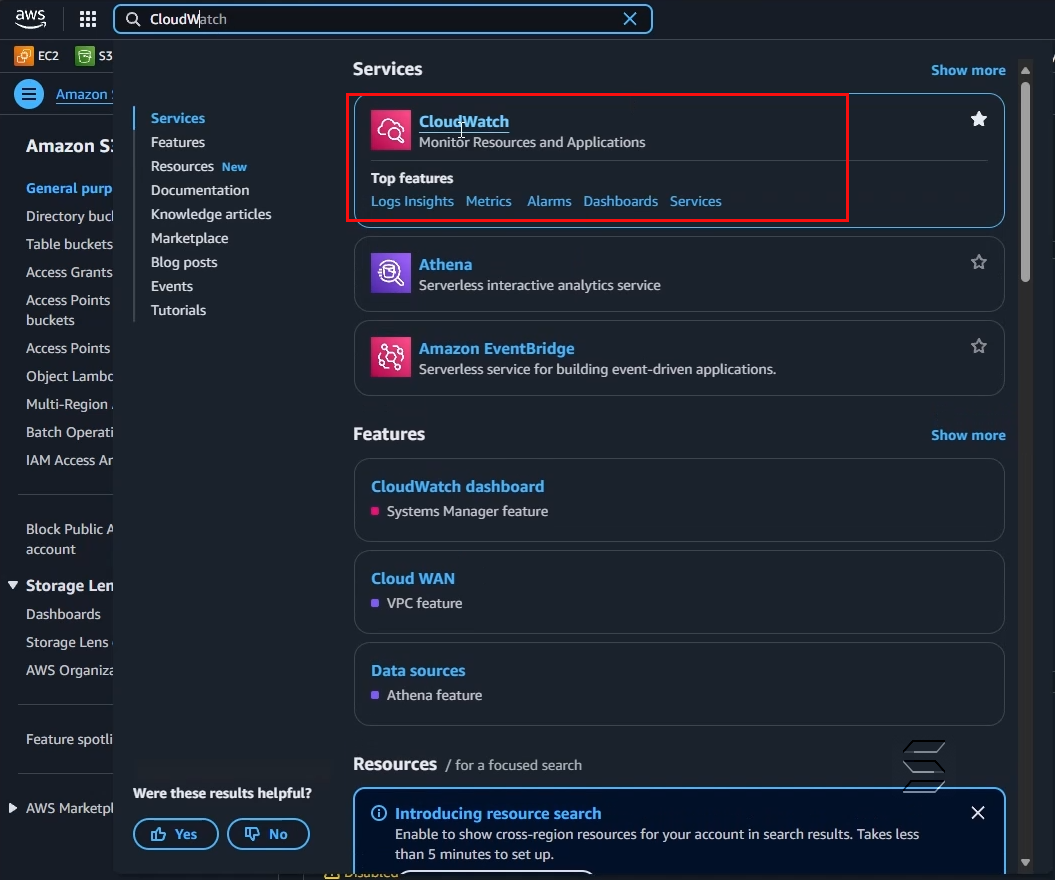The height and width of the screenshot is (880, 1055).
Task: Open Storage Lens Dashboards in sidebar
Action: tap(63, 614)
